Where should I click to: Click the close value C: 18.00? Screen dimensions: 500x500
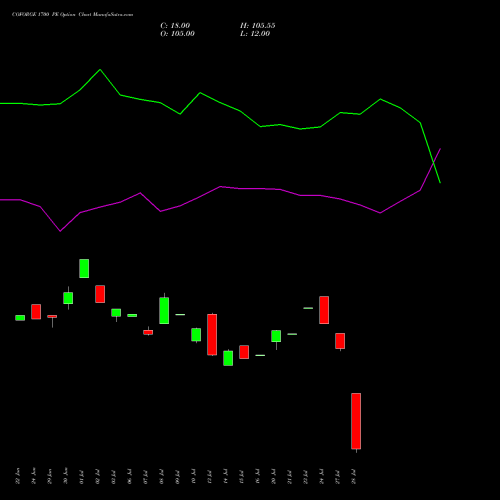coord(175,25)
